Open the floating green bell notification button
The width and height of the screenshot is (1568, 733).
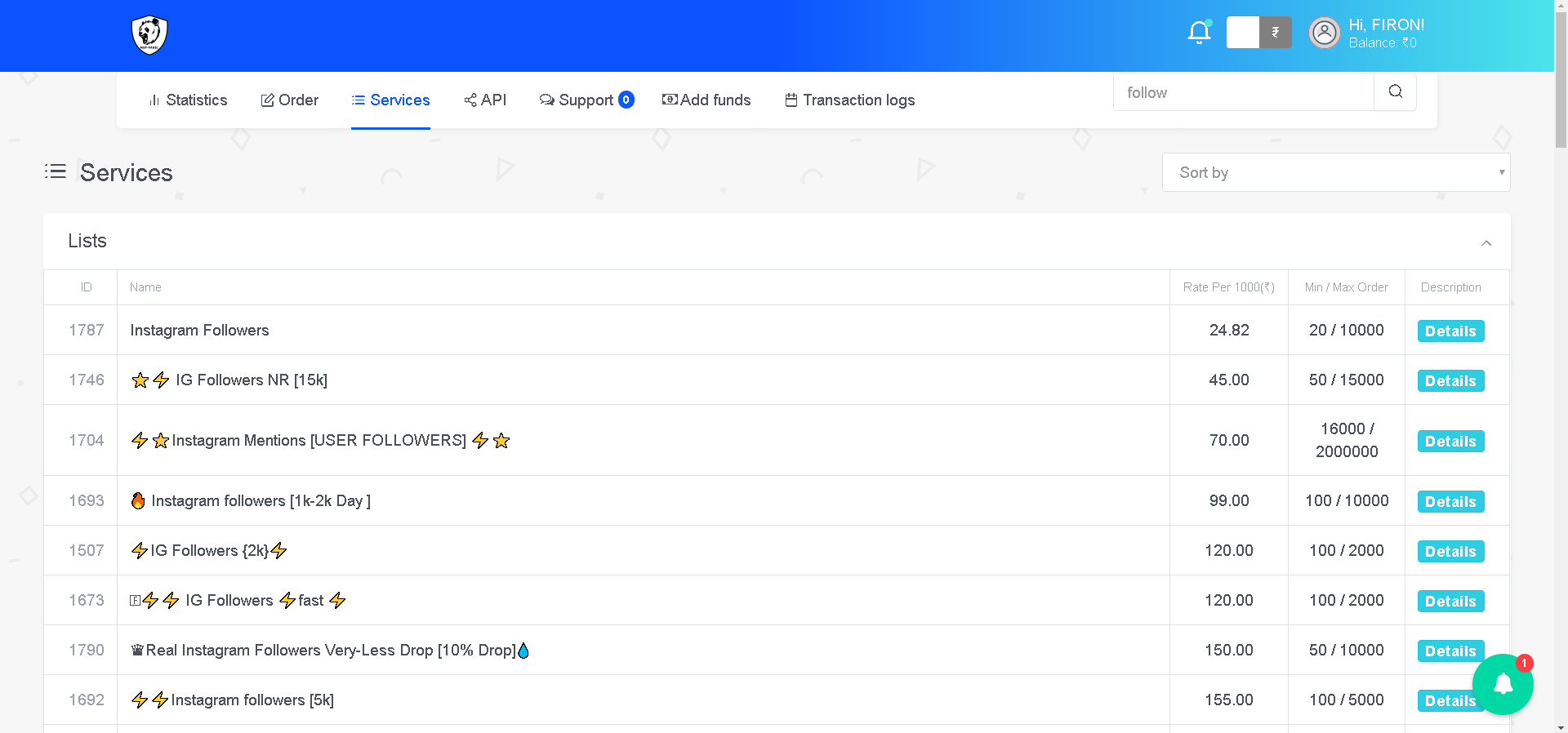coord(1503,684)
